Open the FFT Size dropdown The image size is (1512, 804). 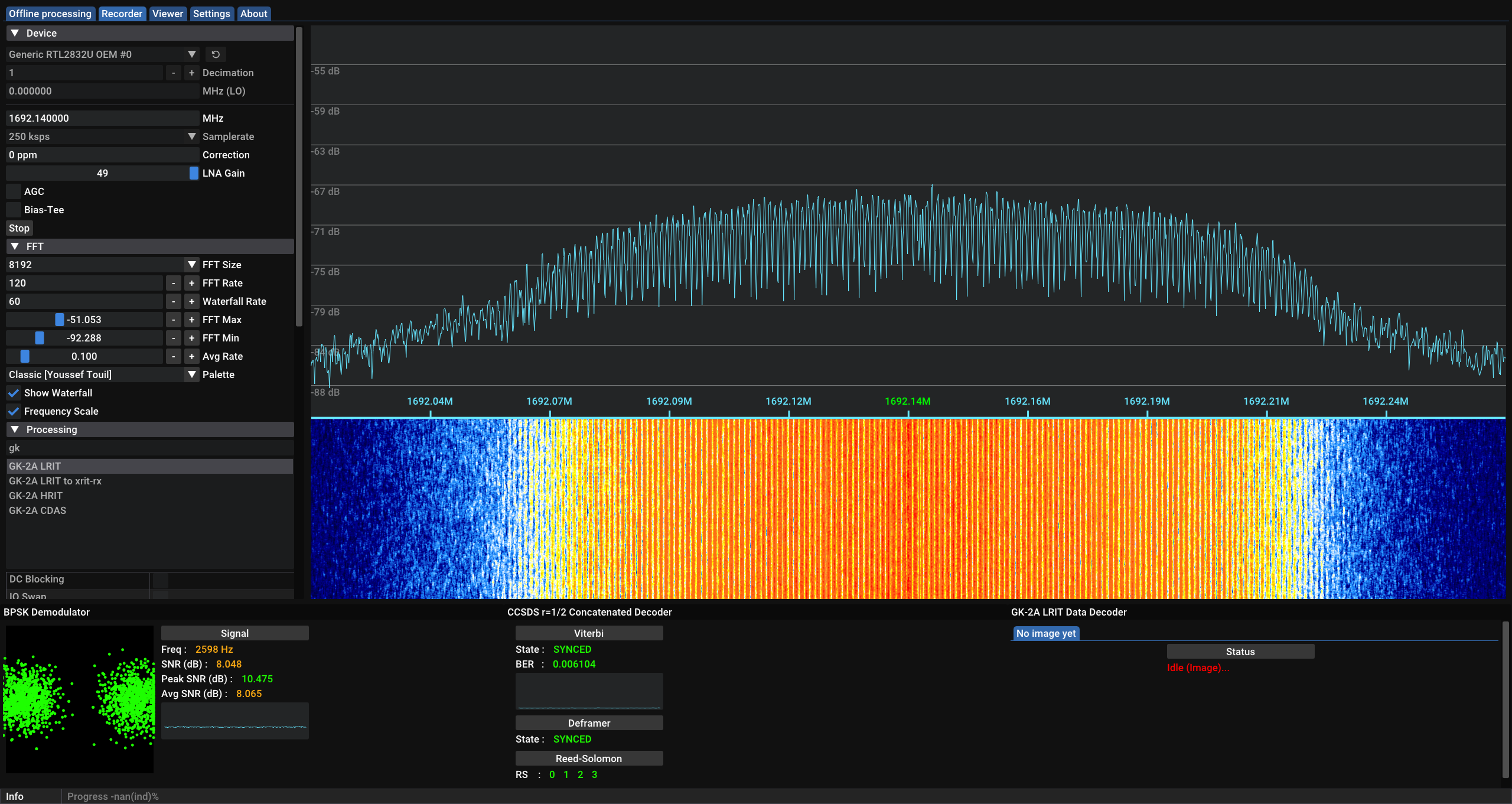tap(191, 265)
